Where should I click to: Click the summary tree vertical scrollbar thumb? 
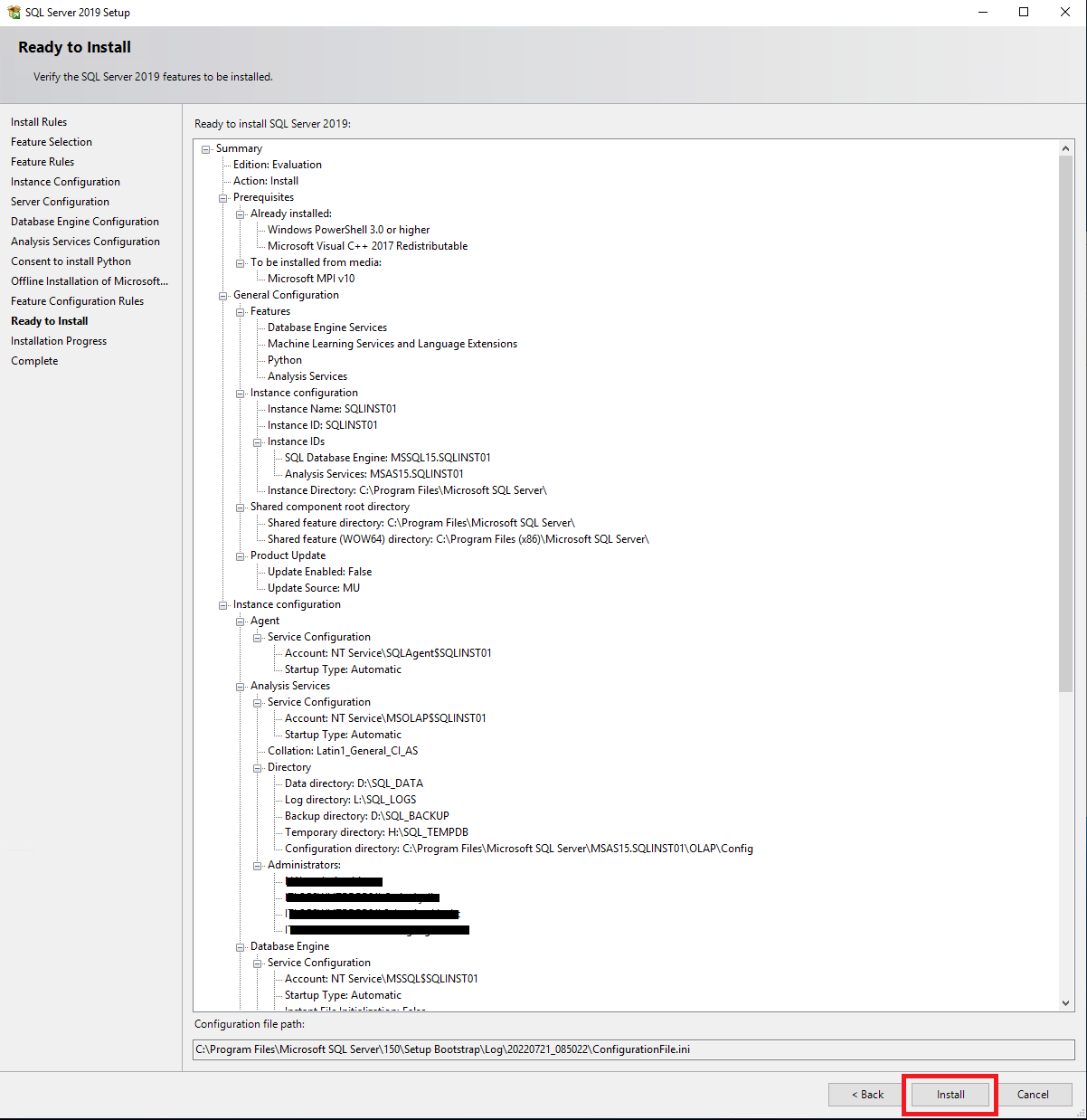coord(1066,423)
